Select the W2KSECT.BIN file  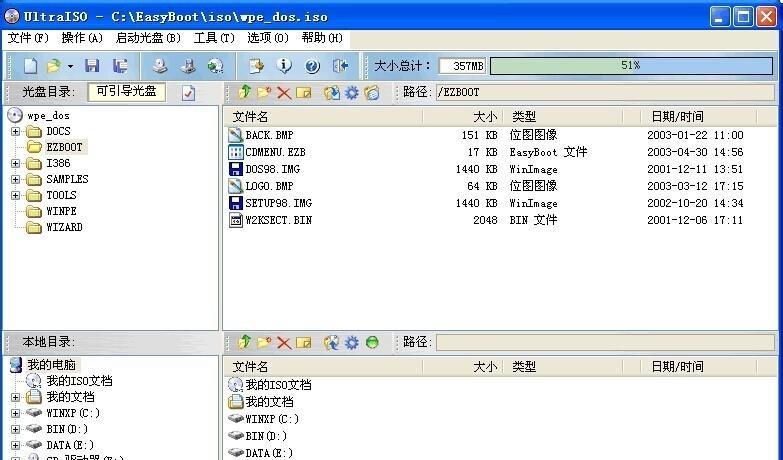pos(279,220)
